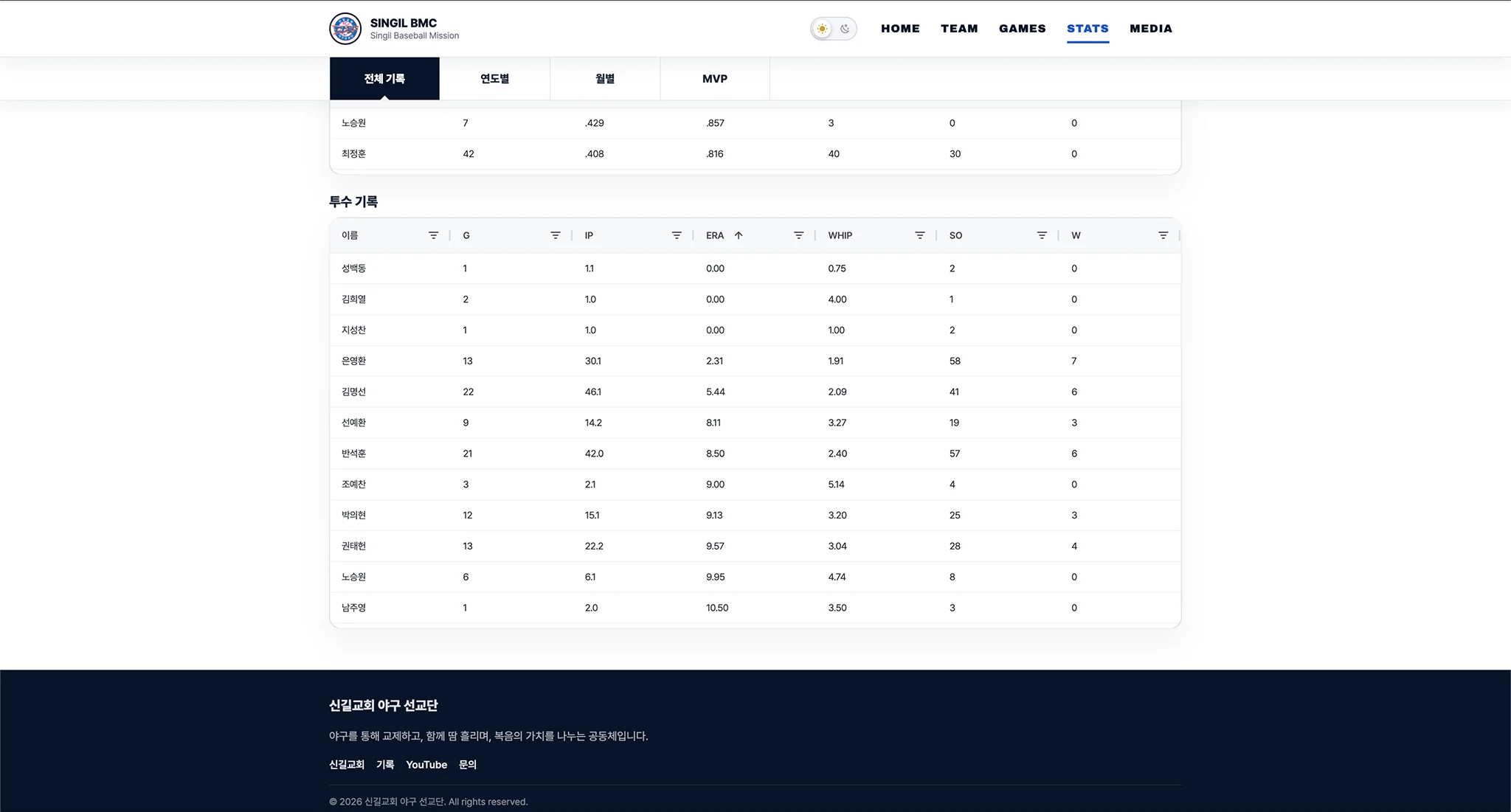Toggle ERA ascending sort arrow
This screenshot has width=1511, height=812.
coord(739,235)
